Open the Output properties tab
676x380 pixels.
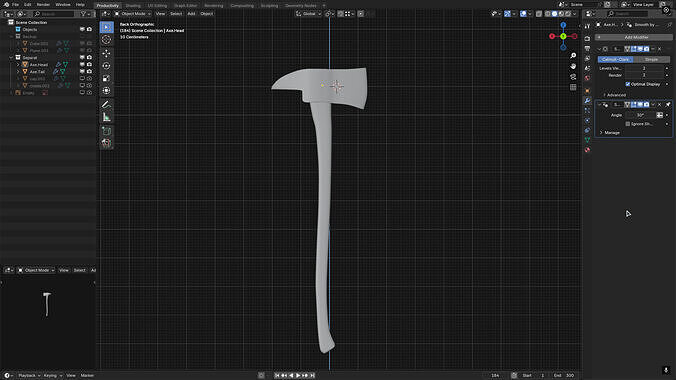coord(587,48)
